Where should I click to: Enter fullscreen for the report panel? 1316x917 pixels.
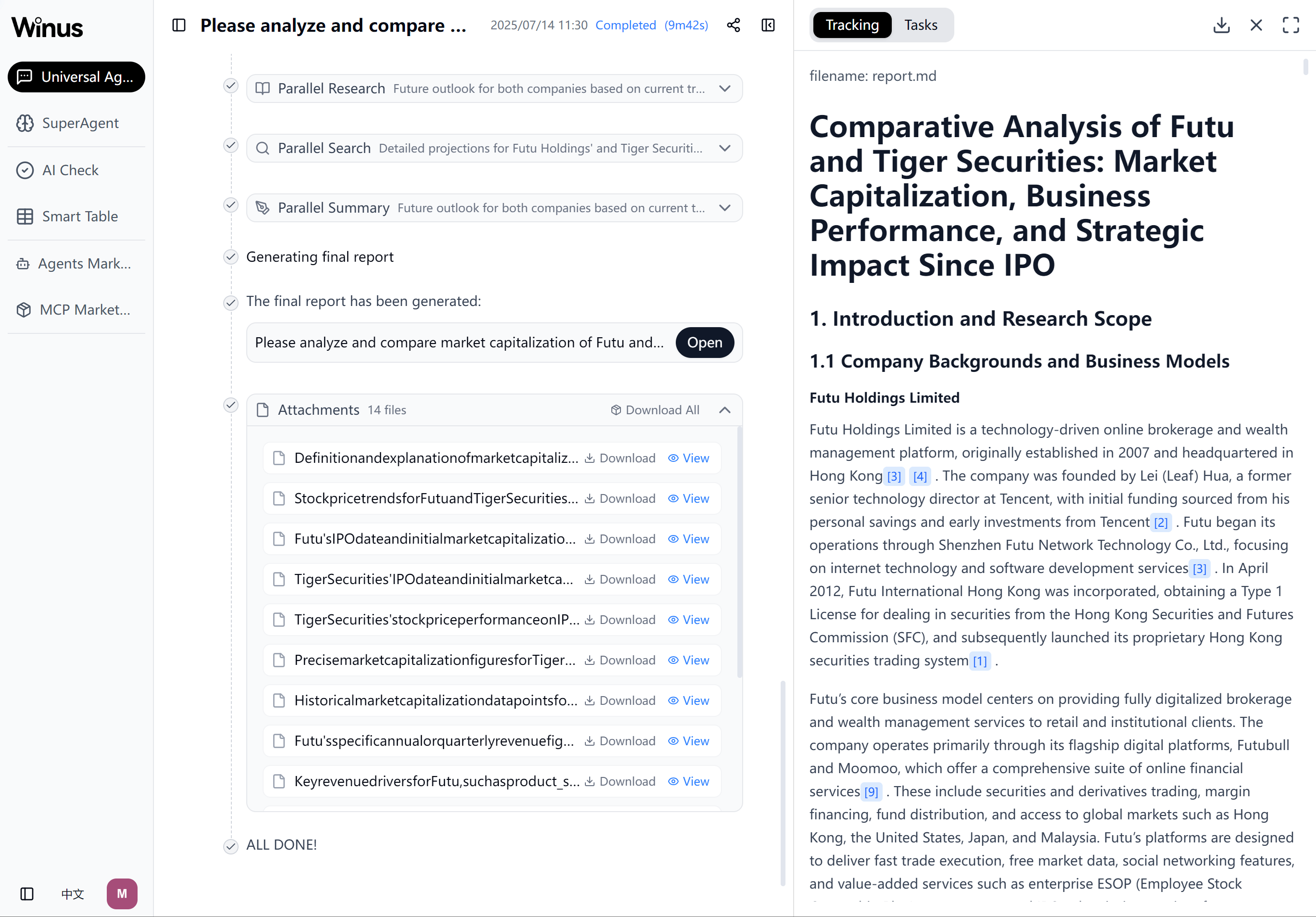tap(1291, 25)
